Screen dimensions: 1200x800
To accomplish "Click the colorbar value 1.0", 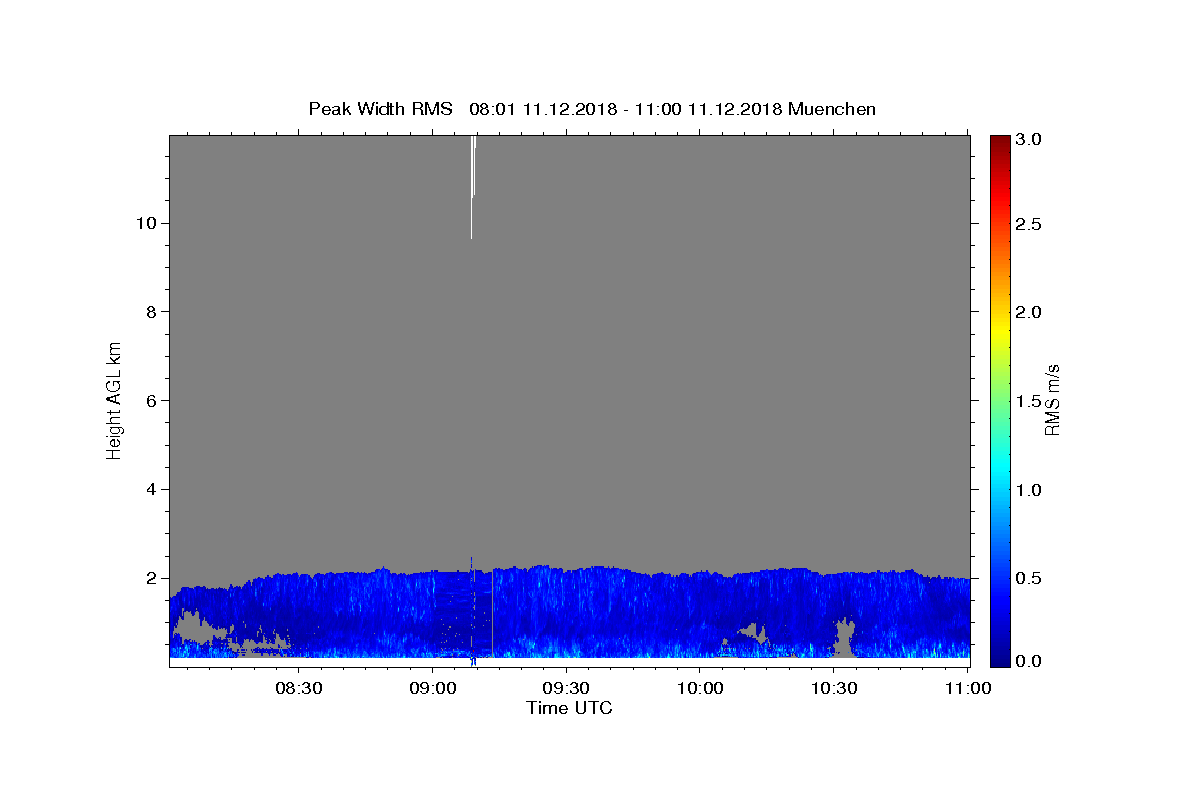I will [1029, 490].
